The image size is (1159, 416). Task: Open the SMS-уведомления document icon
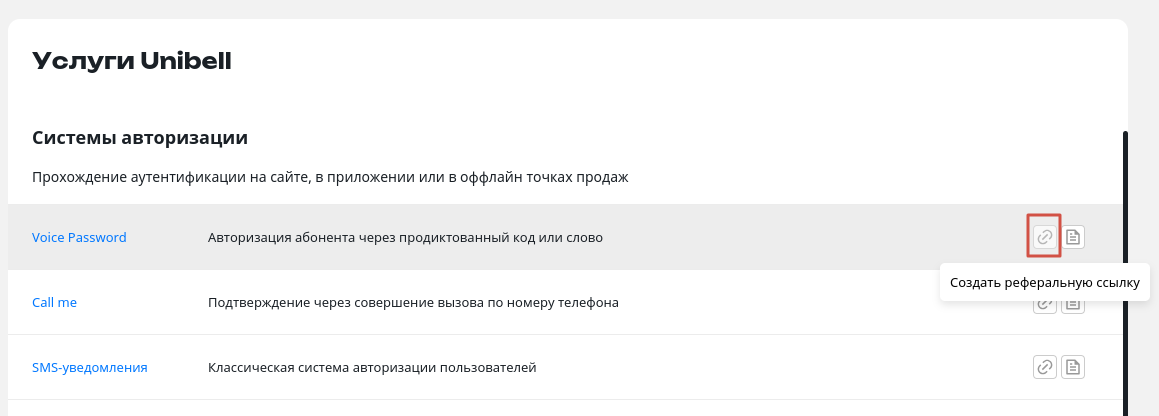[x=1073, y=366]
